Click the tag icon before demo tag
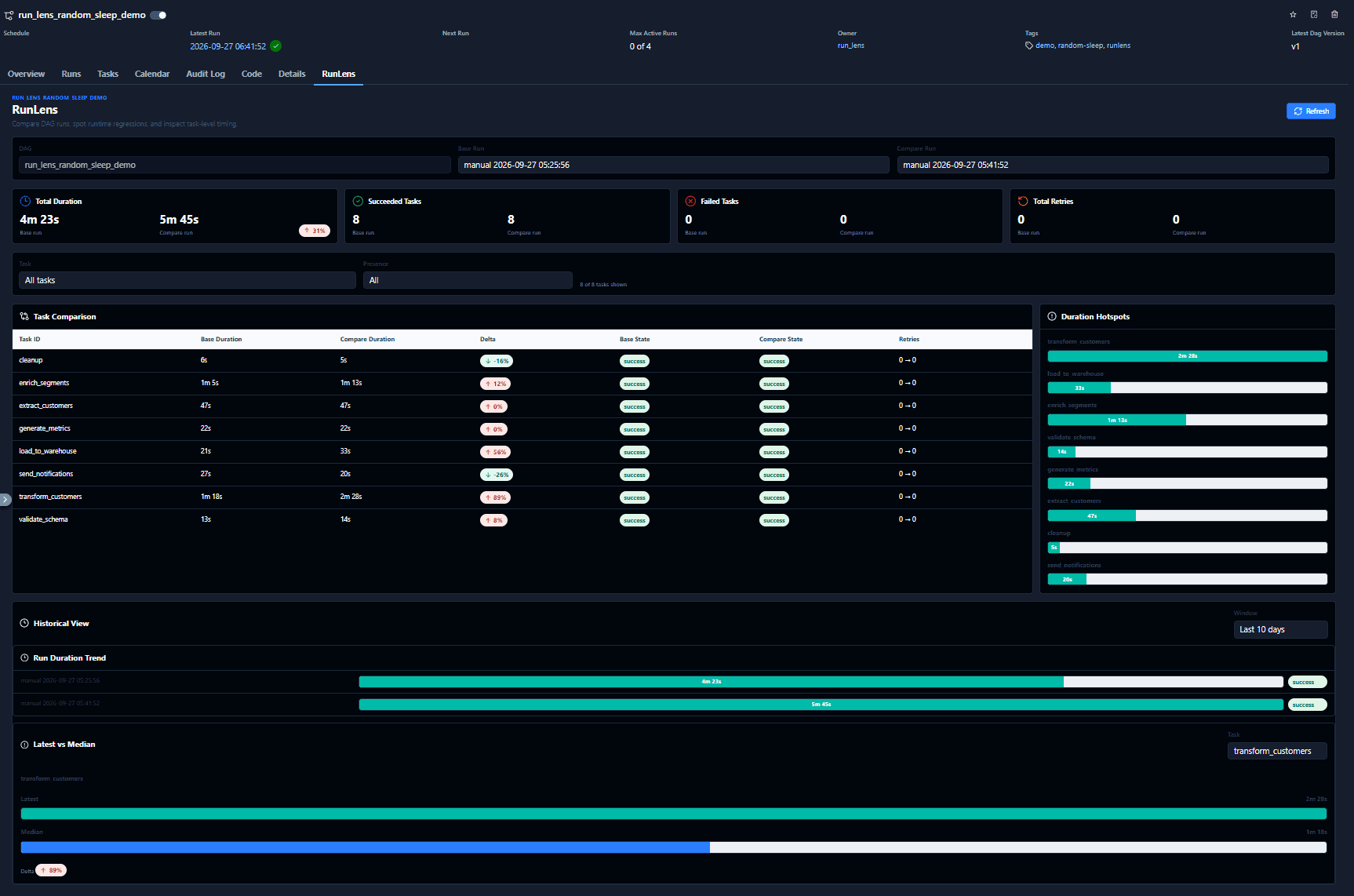 (x=1029, y=46)
